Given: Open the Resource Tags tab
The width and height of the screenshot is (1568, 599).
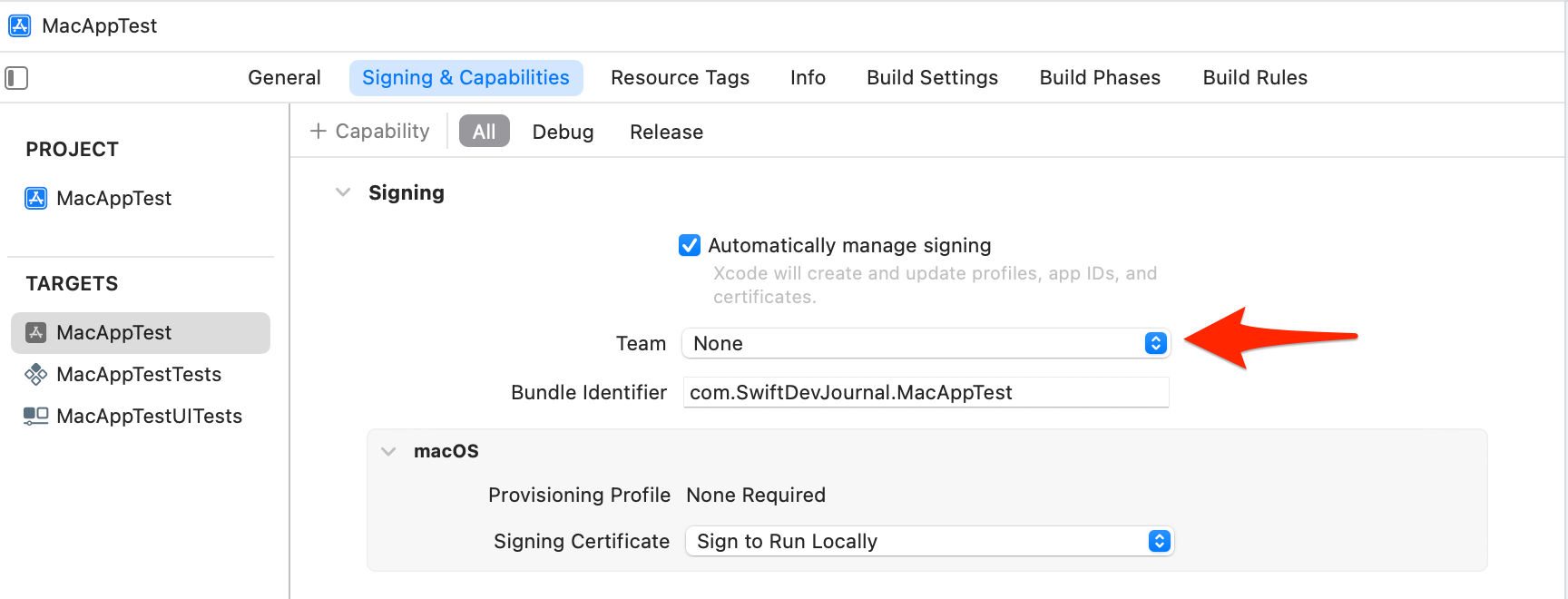Looking at the screenshot, I should point(680,78).
